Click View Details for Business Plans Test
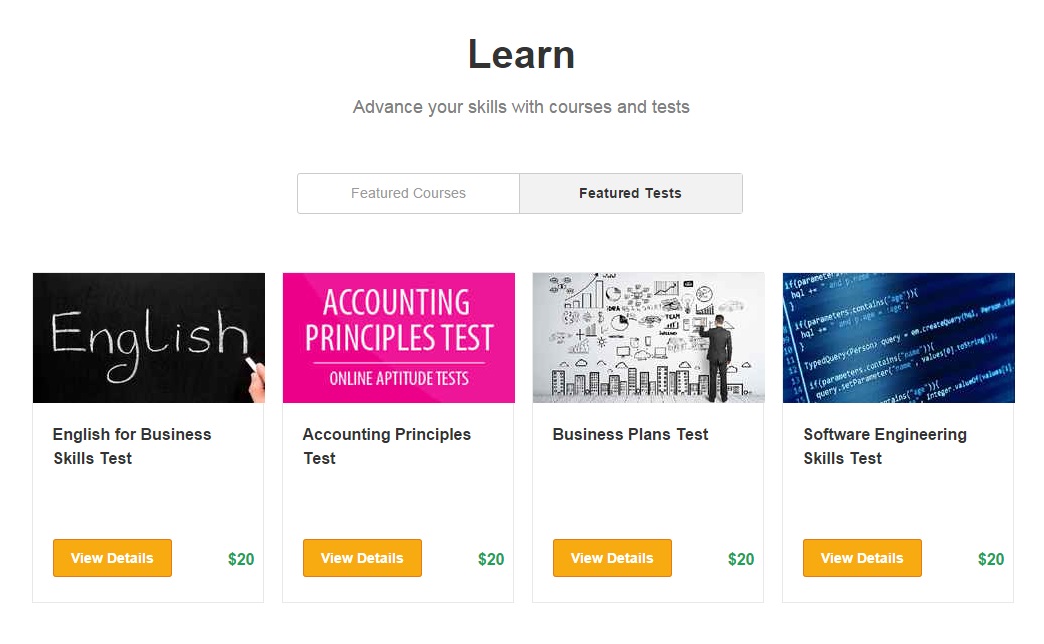Screen dimensions: 1044x644 (612, 558)
